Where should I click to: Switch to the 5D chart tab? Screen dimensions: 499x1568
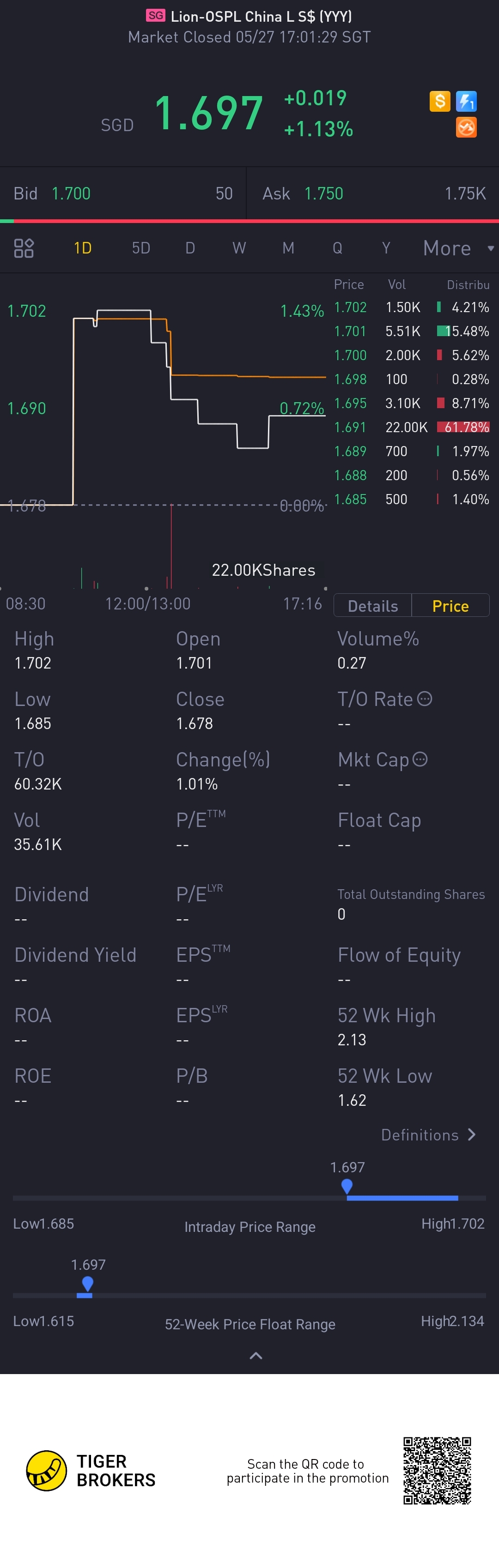(141, 248)
